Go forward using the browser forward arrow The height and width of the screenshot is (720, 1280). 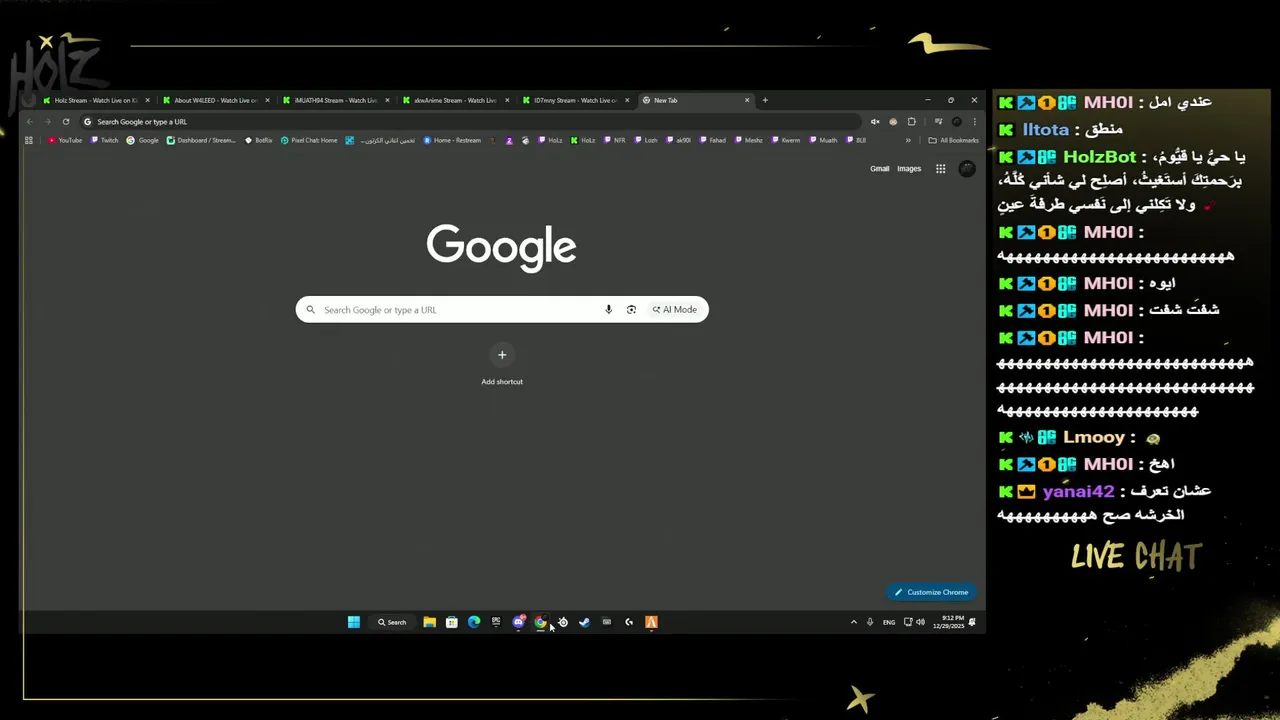pyautogui.click(x=48, y=122)
